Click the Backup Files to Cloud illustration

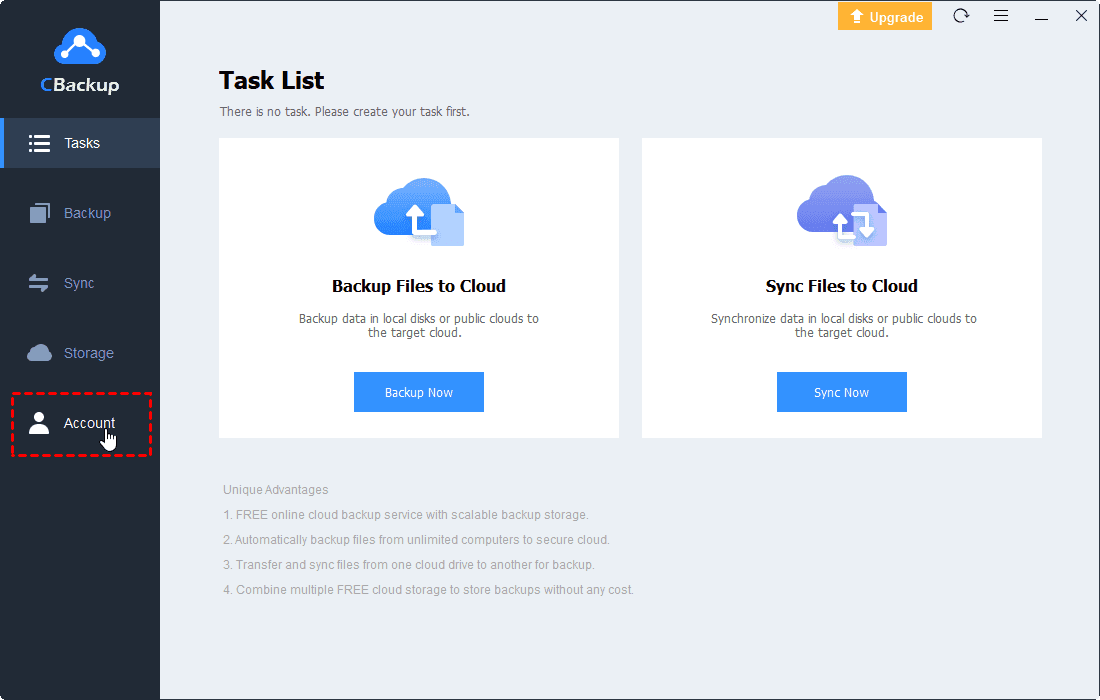pyautogui.click(x=419, y=212)
